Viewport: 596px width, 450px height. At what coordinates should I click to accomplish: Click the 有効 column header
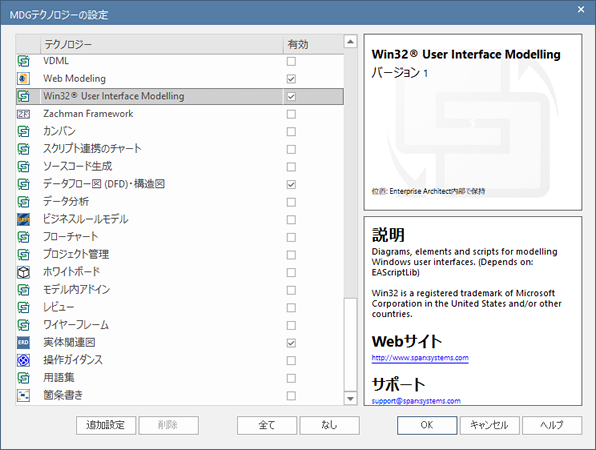point(313,44)
